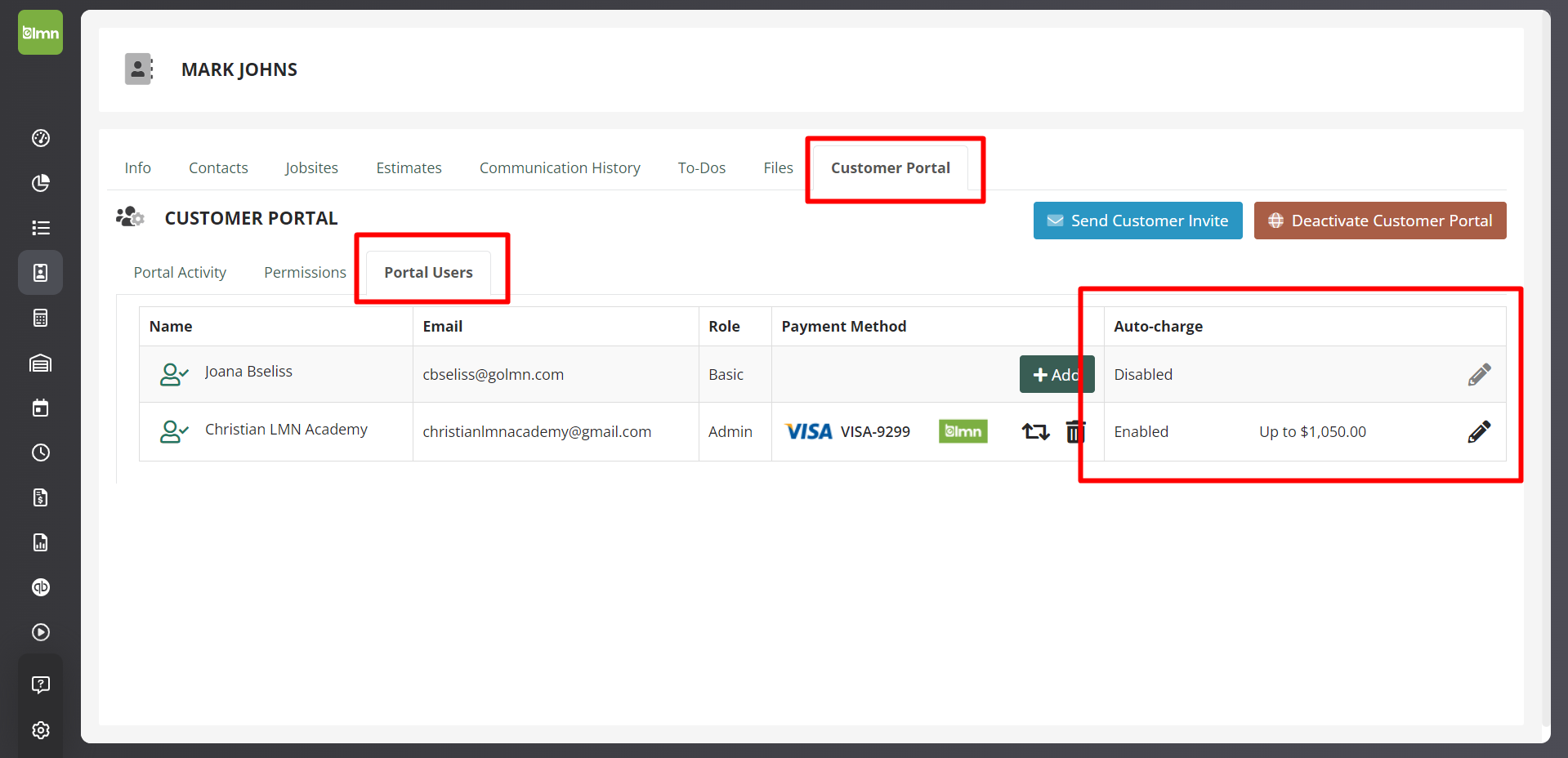The height and width of the screenshot is (758, 1568).
Task: Switch to the Communication History tab
Action: (560, 167)
